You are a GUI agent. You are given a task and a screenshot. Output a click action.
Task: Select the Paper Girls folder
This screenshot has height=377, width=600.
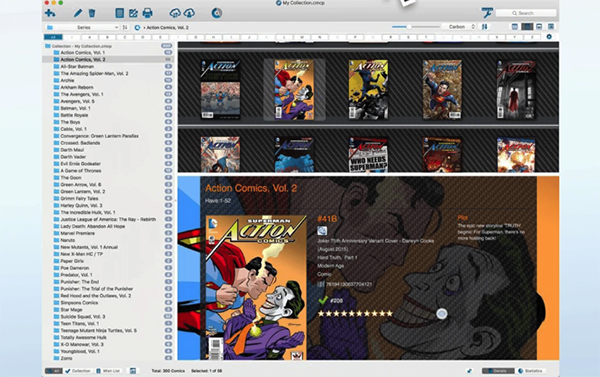(x=72, y=261)
